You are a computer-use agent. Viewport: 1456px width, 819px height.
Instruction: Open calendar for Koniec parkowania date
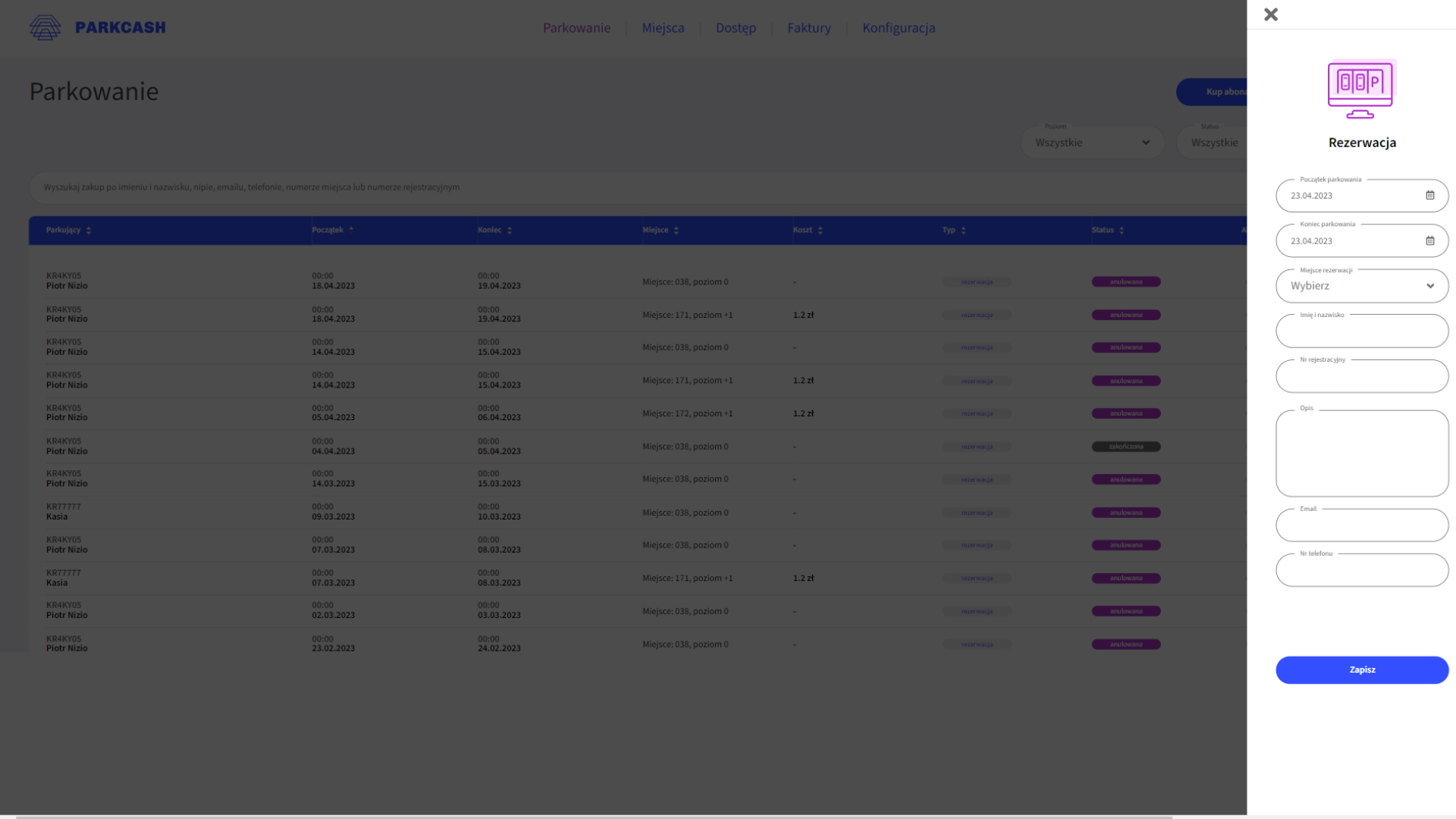[1429, 241]
